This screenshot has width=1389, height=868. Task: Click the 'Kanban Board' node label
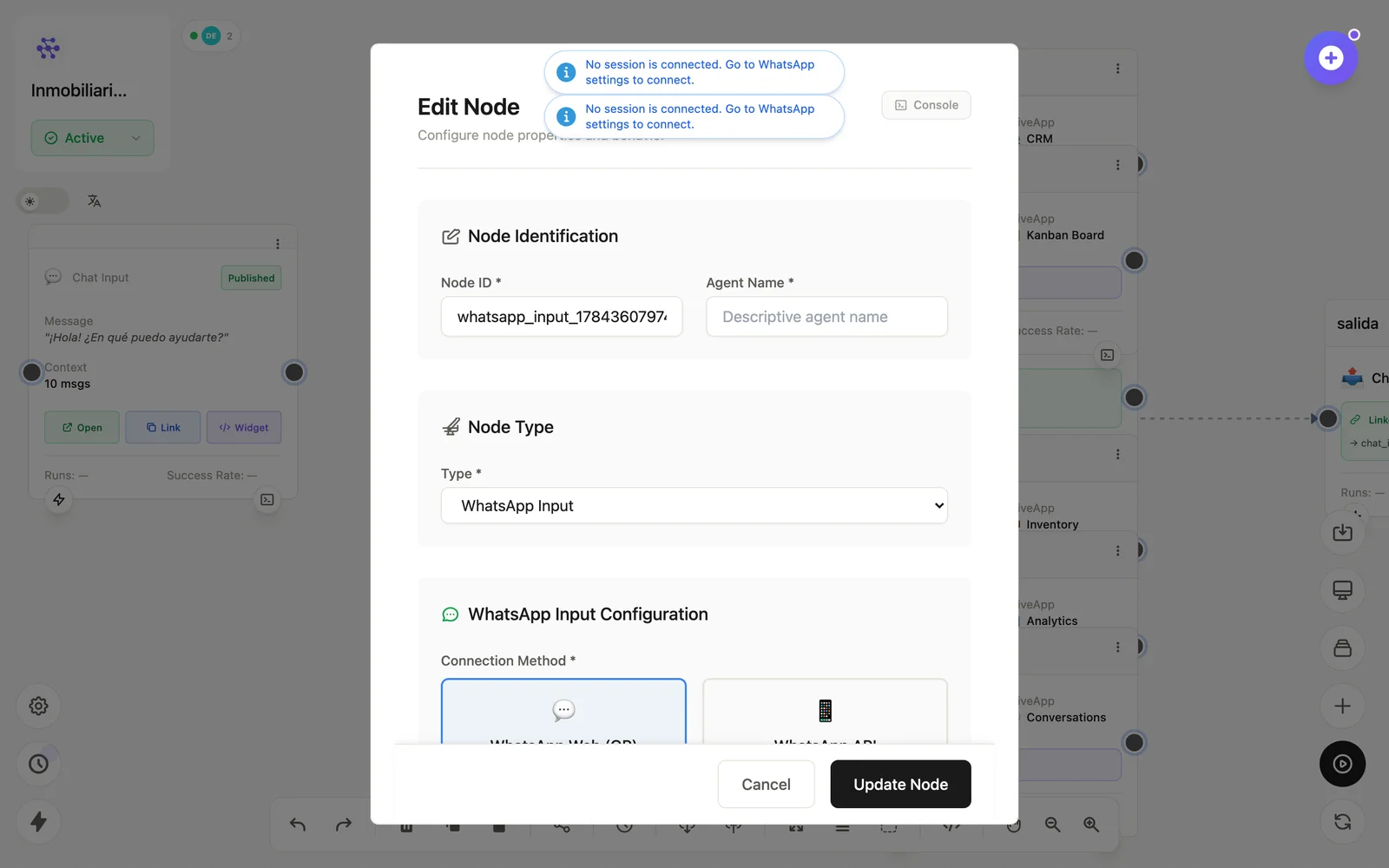(1065, 235)
